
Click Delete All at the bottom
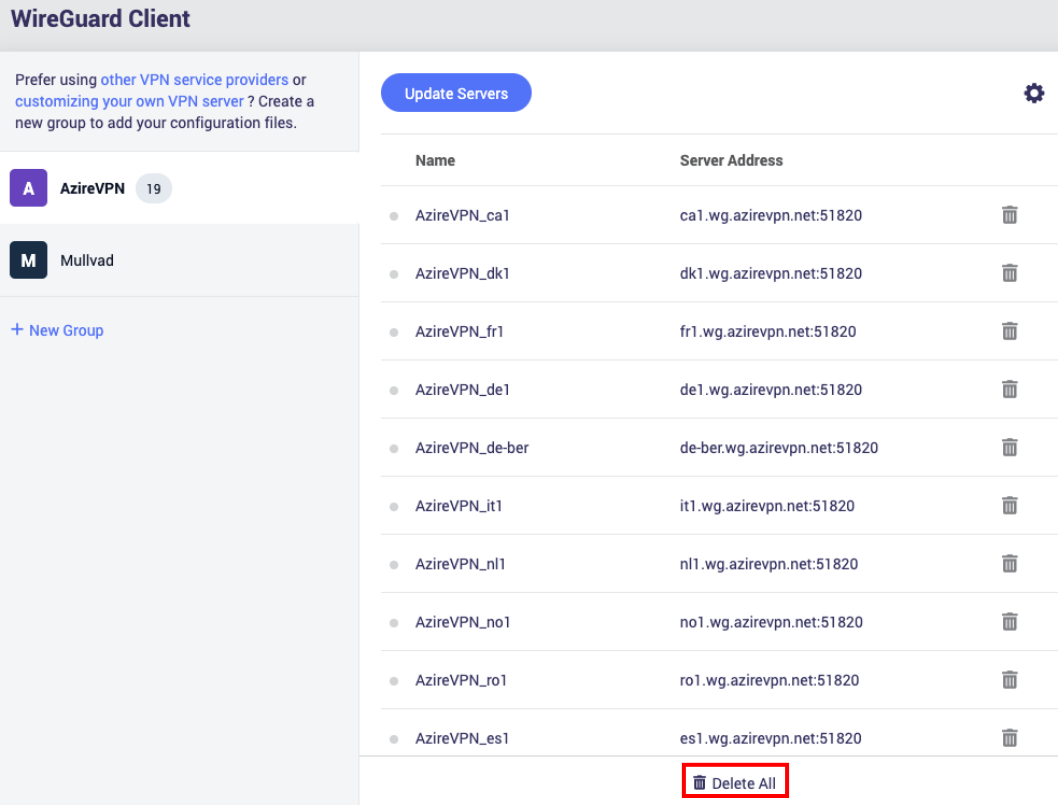tap(735, 783)
